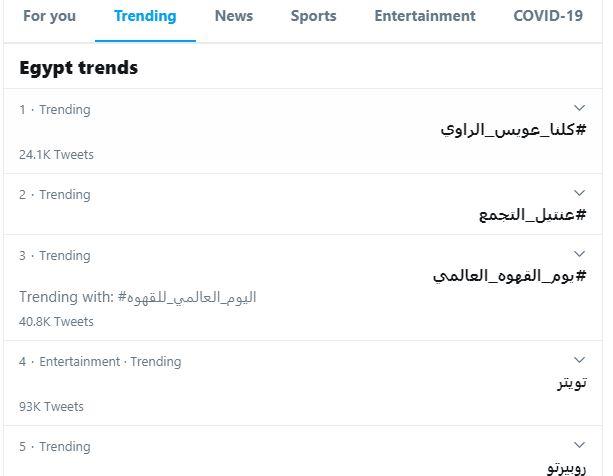This screenshot has height=476, width=613.
Task: Click the 'Trending with' related hashtag
Action: pos(187,298)
